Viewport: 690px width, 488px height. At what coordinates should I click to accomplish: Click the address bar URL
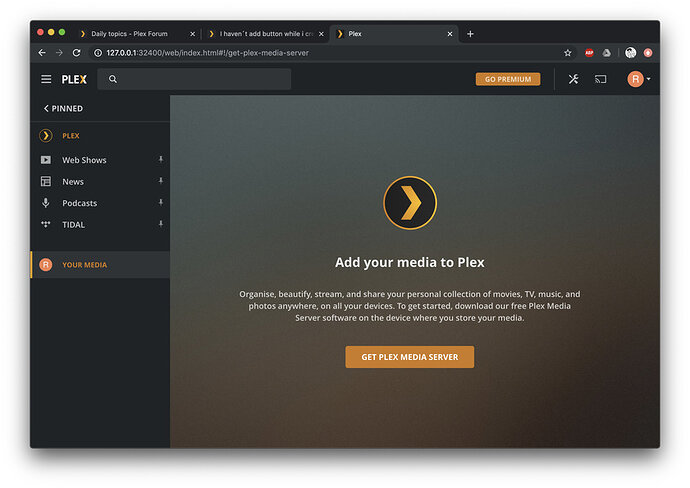[207, 53]
